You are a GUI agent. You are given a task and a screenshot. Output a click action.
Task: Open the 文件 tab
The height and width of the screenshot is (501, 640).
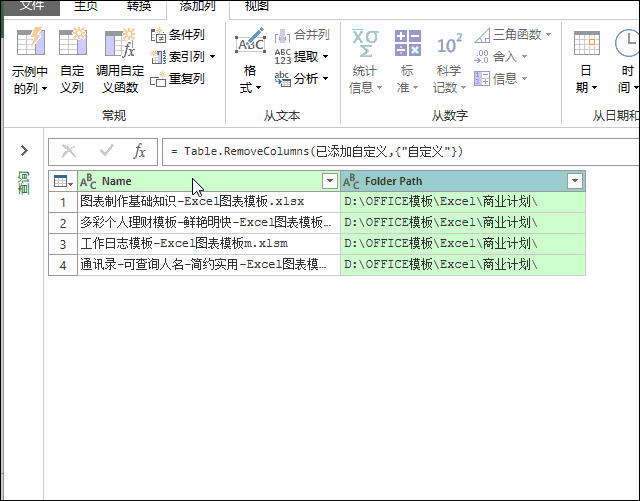point(31,7)
